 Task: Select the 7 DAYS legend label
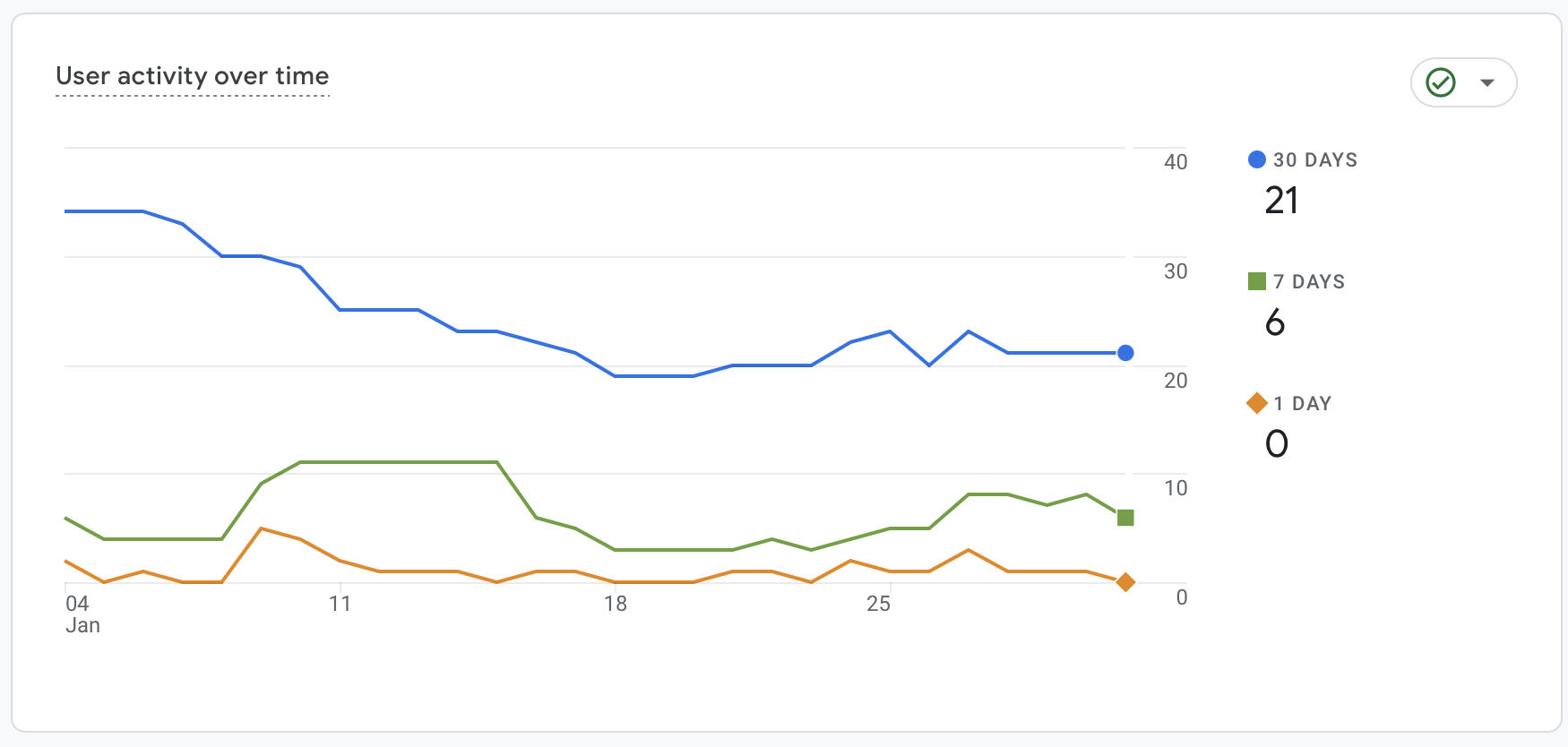1308,281
